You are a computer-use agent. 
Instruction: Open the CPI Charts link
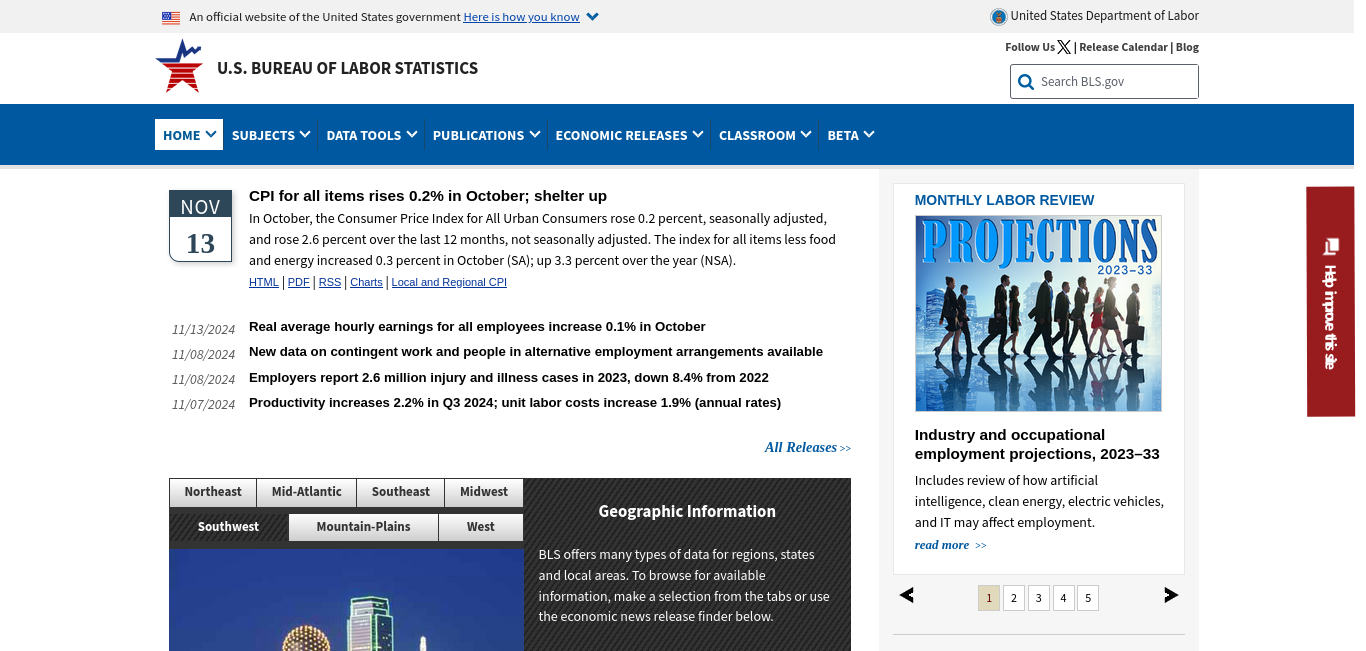pos(366,283)
